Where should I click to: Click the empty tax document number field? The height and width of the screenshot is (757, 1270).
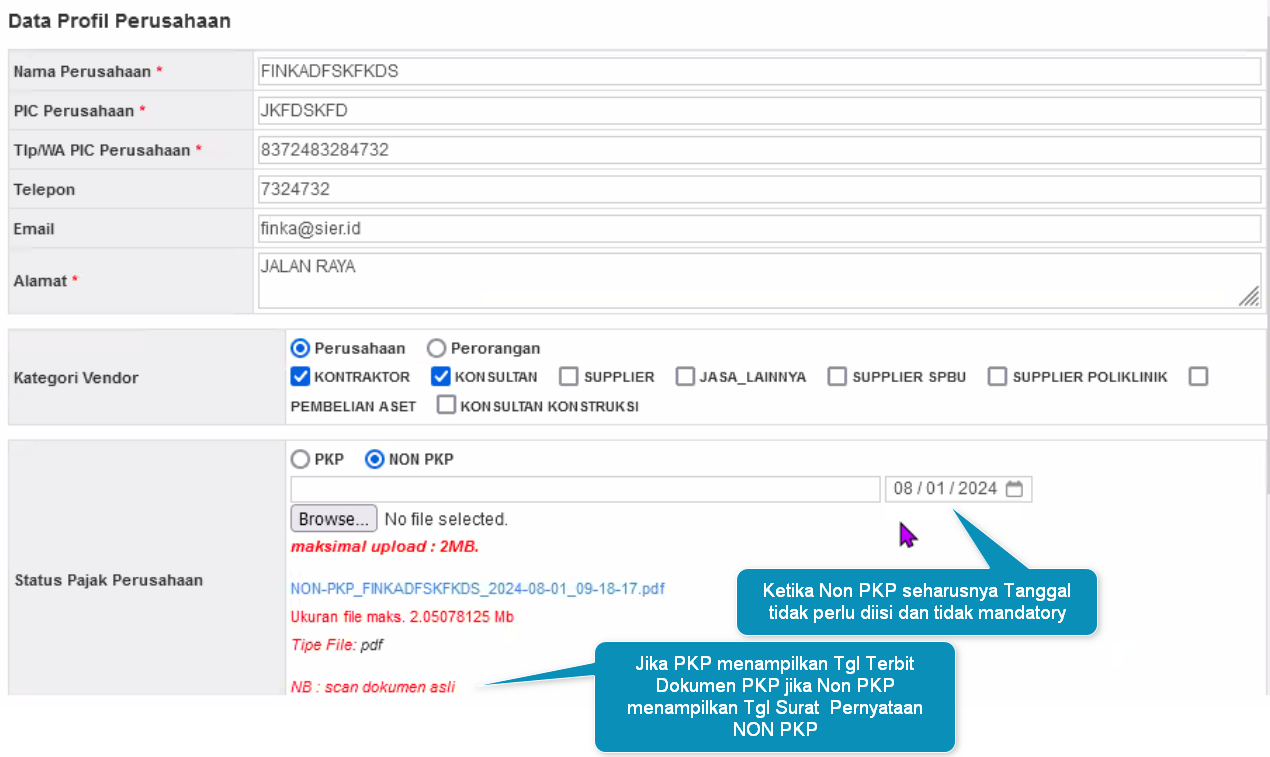(x=585, y=489)
